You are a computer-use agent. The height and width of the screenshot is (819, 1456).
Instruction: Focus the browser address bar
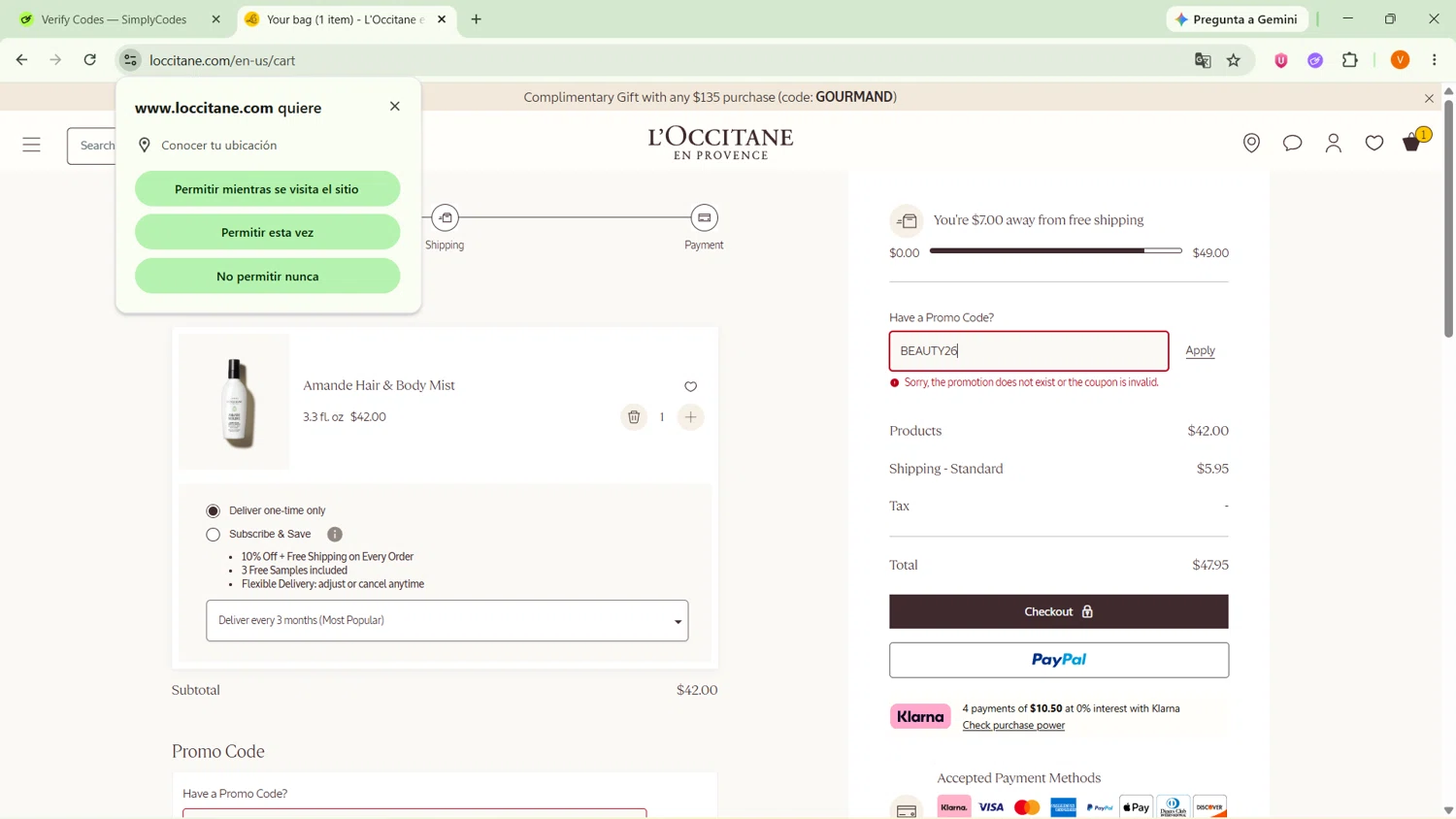point(660,60)
